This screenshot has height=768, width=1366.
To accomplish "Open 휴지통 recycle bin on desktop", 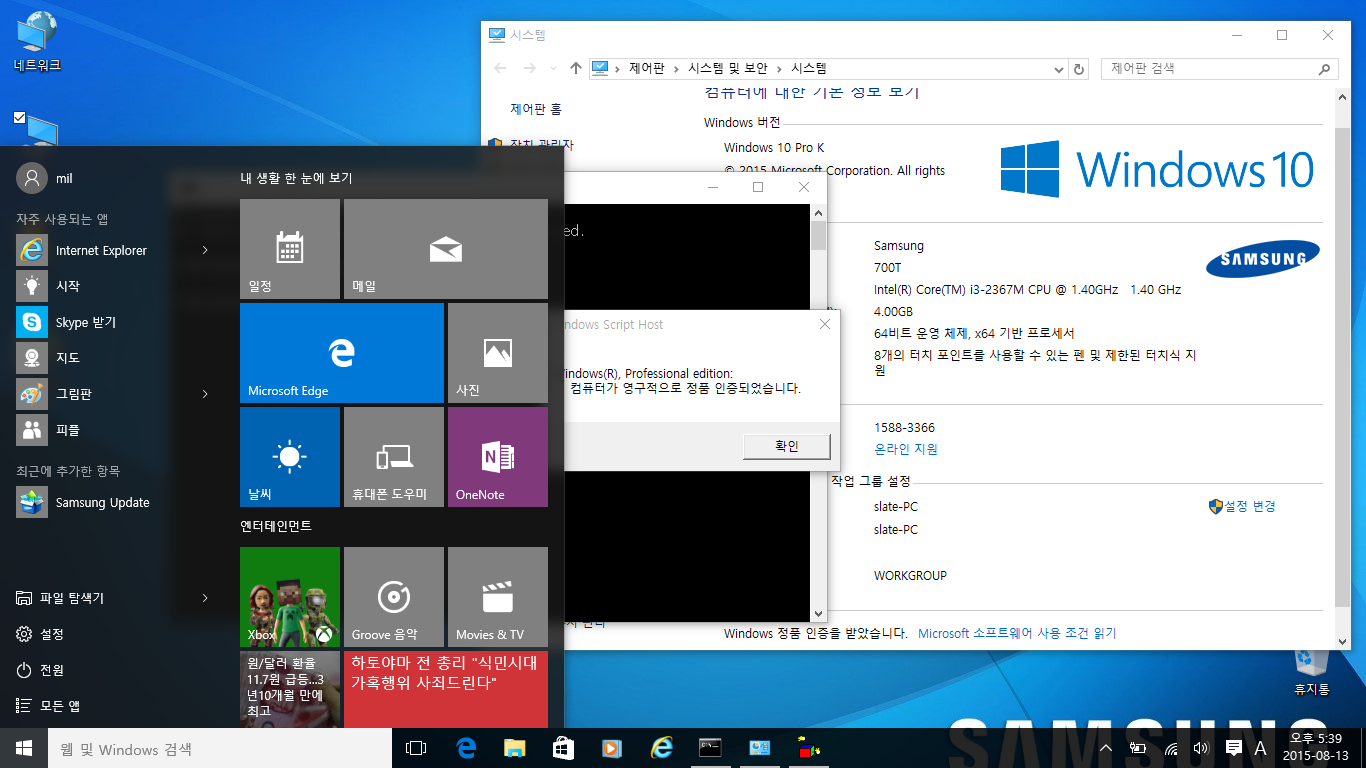I will click(x=1311, y=671).
